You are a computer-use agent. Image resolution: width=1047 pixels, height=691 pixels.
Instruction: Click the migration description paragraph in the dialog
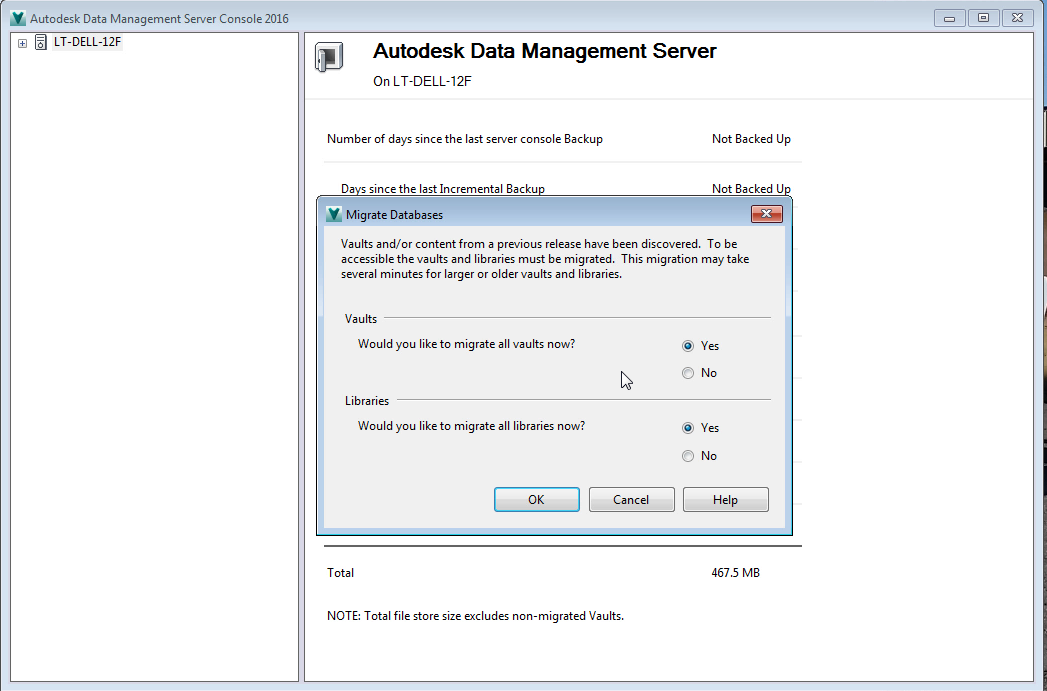[x=545, y=259]
